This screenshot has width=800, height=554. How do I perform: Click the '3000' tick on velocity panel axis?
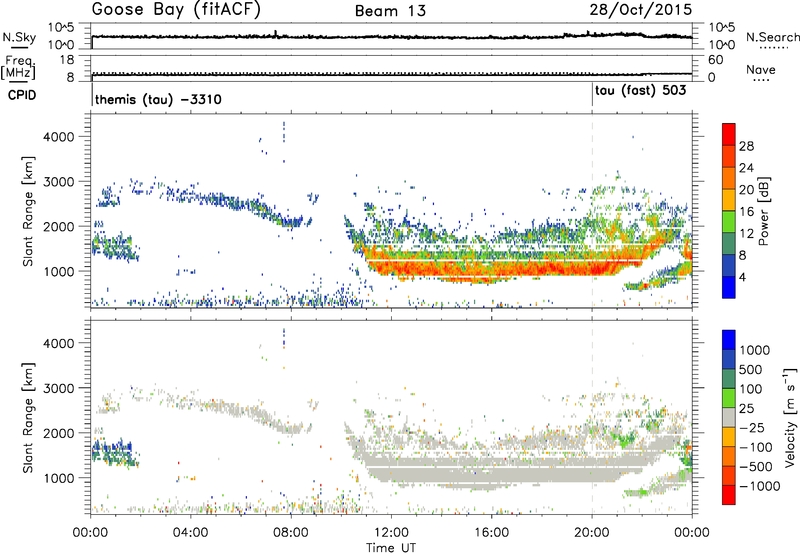[59, 388]
